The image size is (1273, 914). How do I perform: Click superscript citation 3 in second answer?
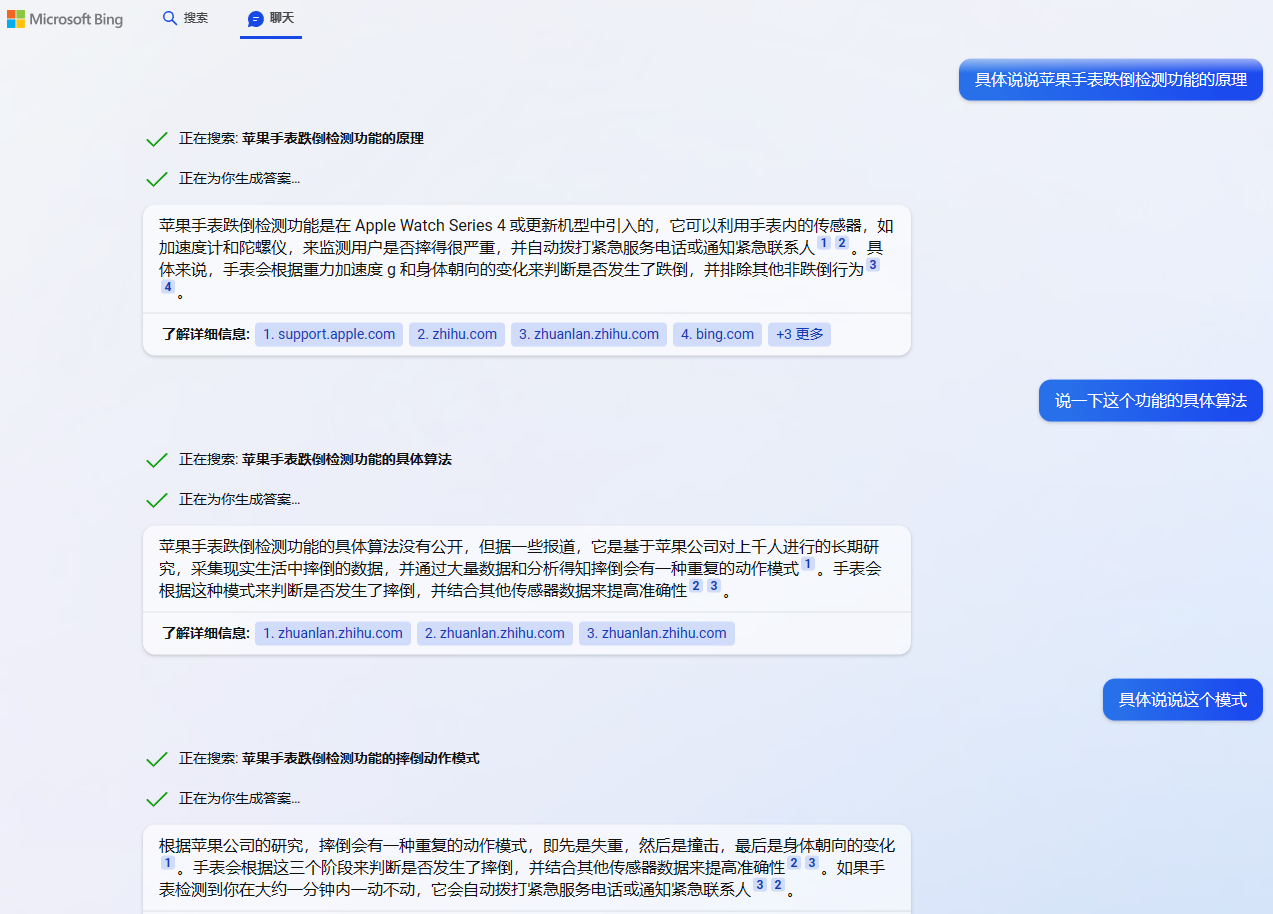(x=713, y=586)
